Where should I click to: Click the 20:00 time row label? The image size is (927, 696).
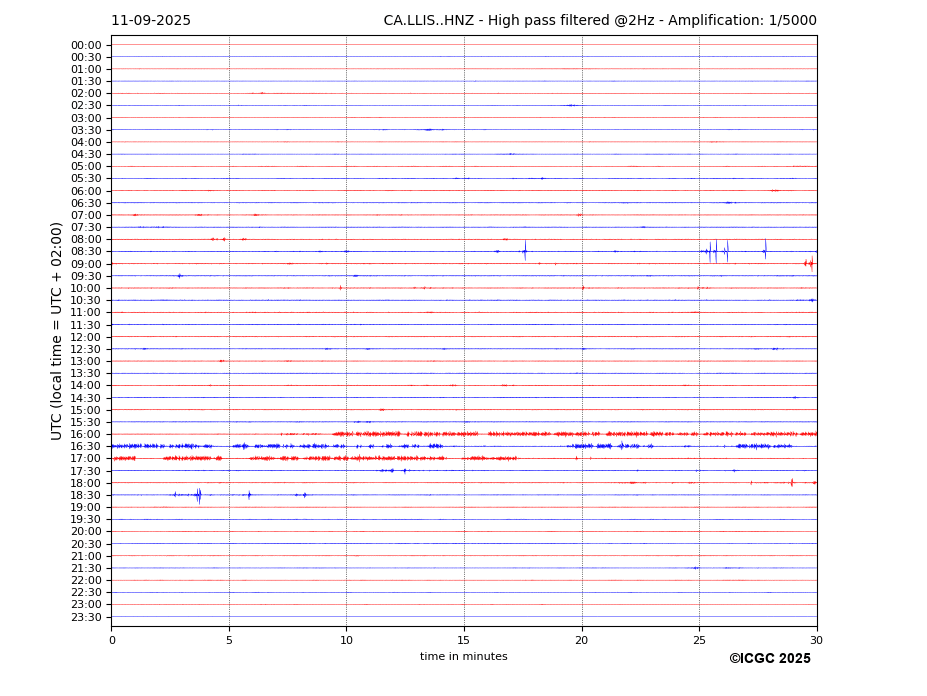click(x=86, y=532)
